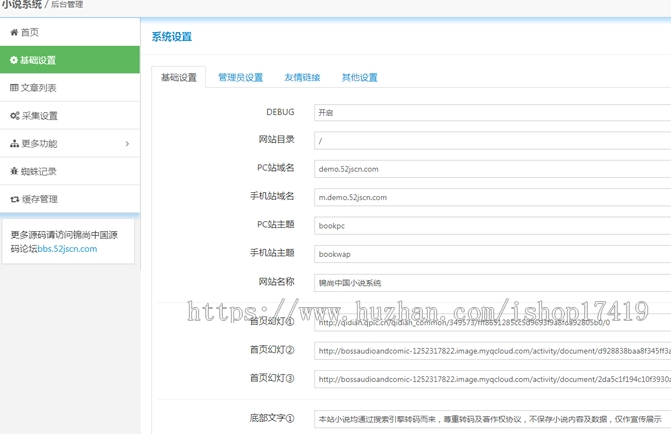Click the table icon beside 文章列表
This screenshot has width=671, height=434.
point(14,88)
